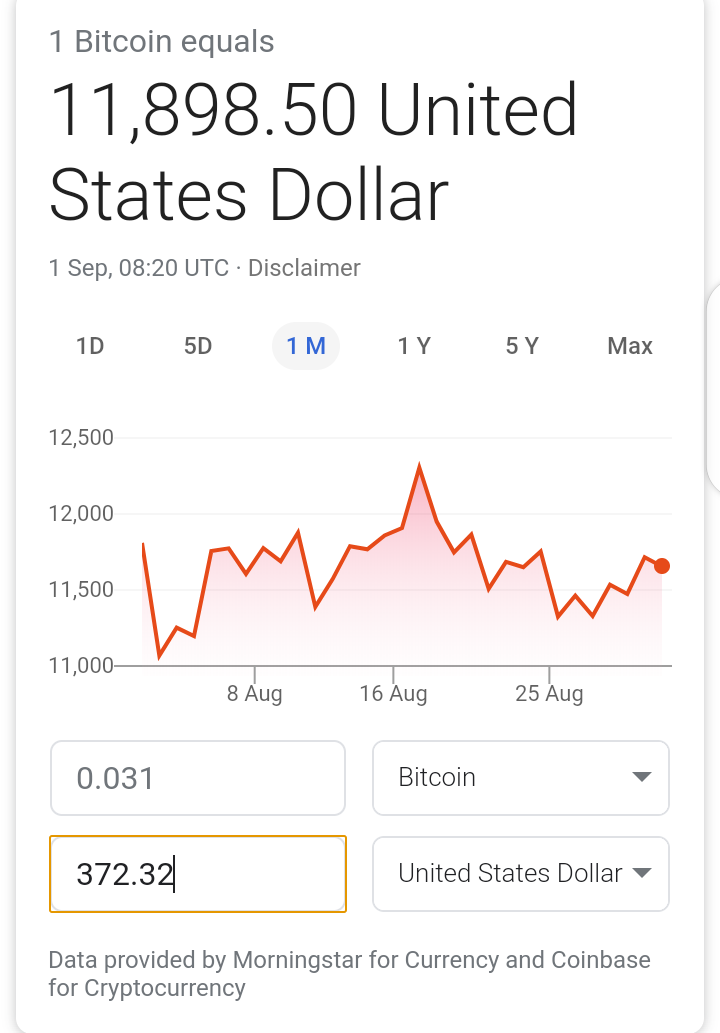Show the Max price history
This screenshot has width=720, height=1033.
click(630, 346)
